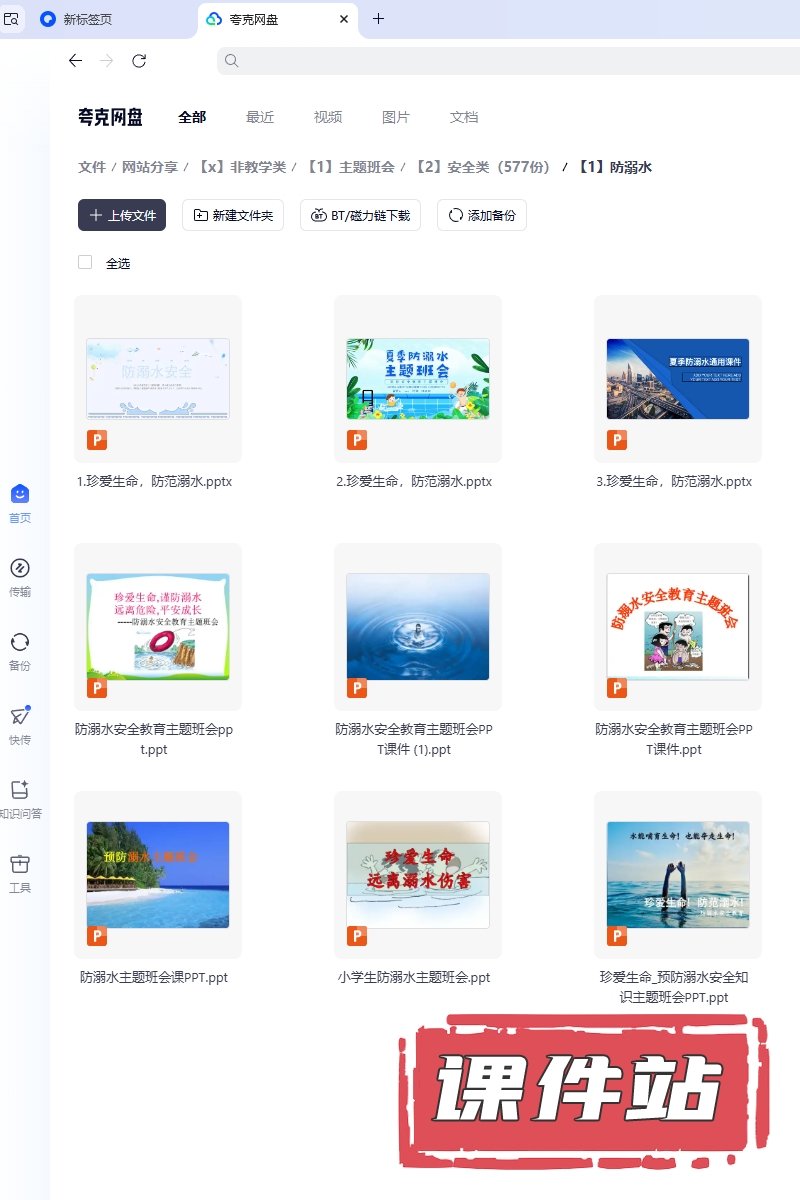Reload the page with refresh icon
This screenshot has width=800, height=1200.
[139, 61]
